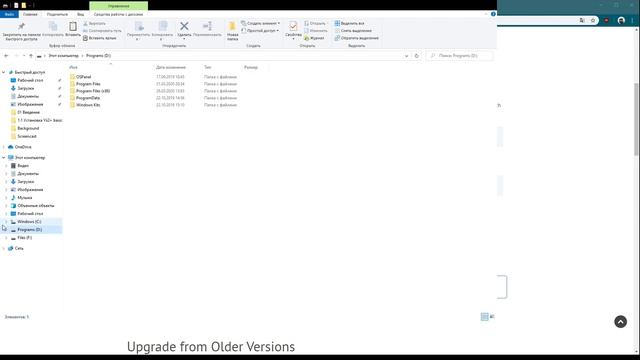Click the Explorer search box
Image resolution: width=640 pixels, height=360 pixels.
[x=460, y=56]
